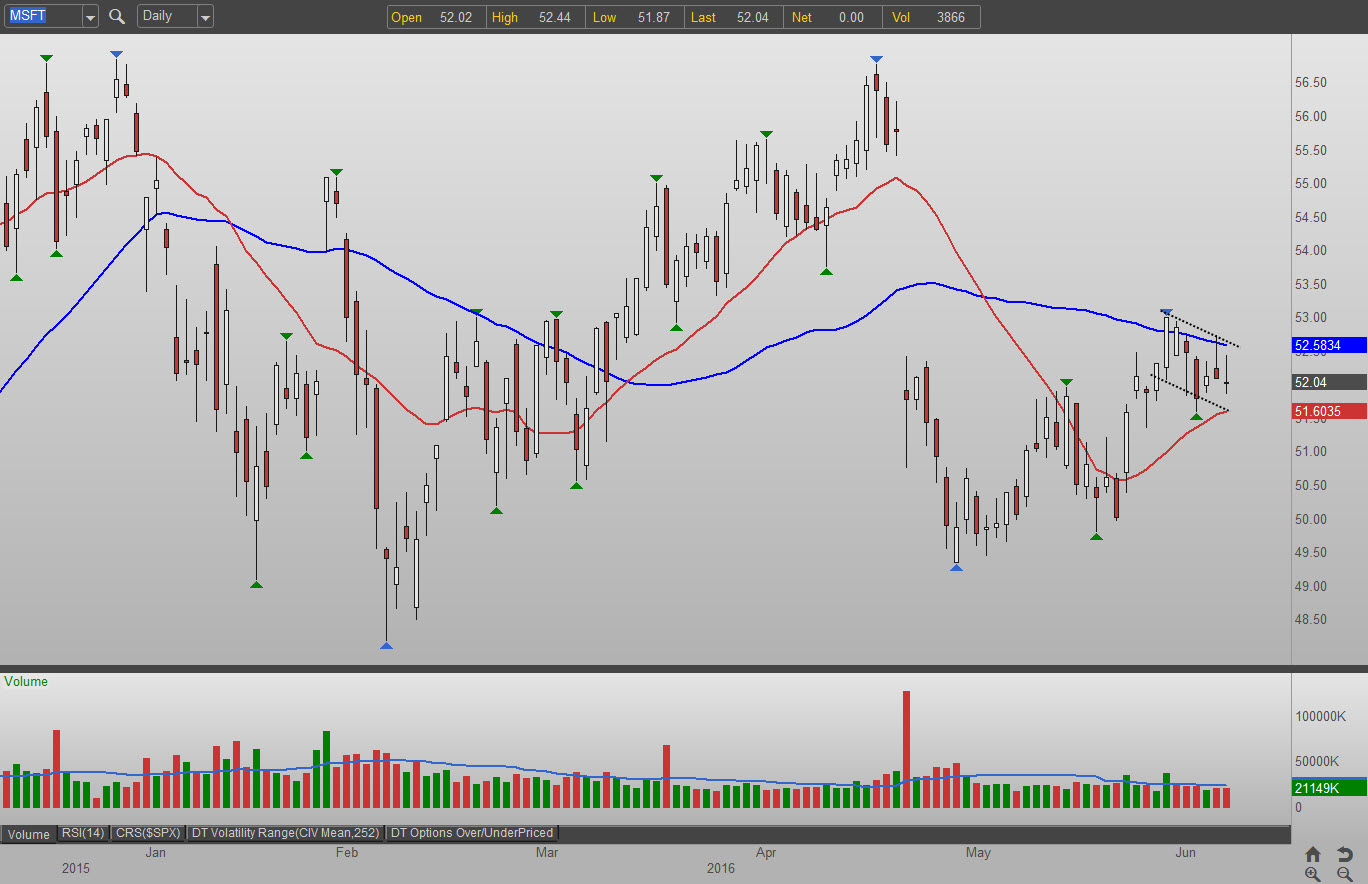Click the blue marker above the April high
Screen dimensions: 1368x884
876,59
